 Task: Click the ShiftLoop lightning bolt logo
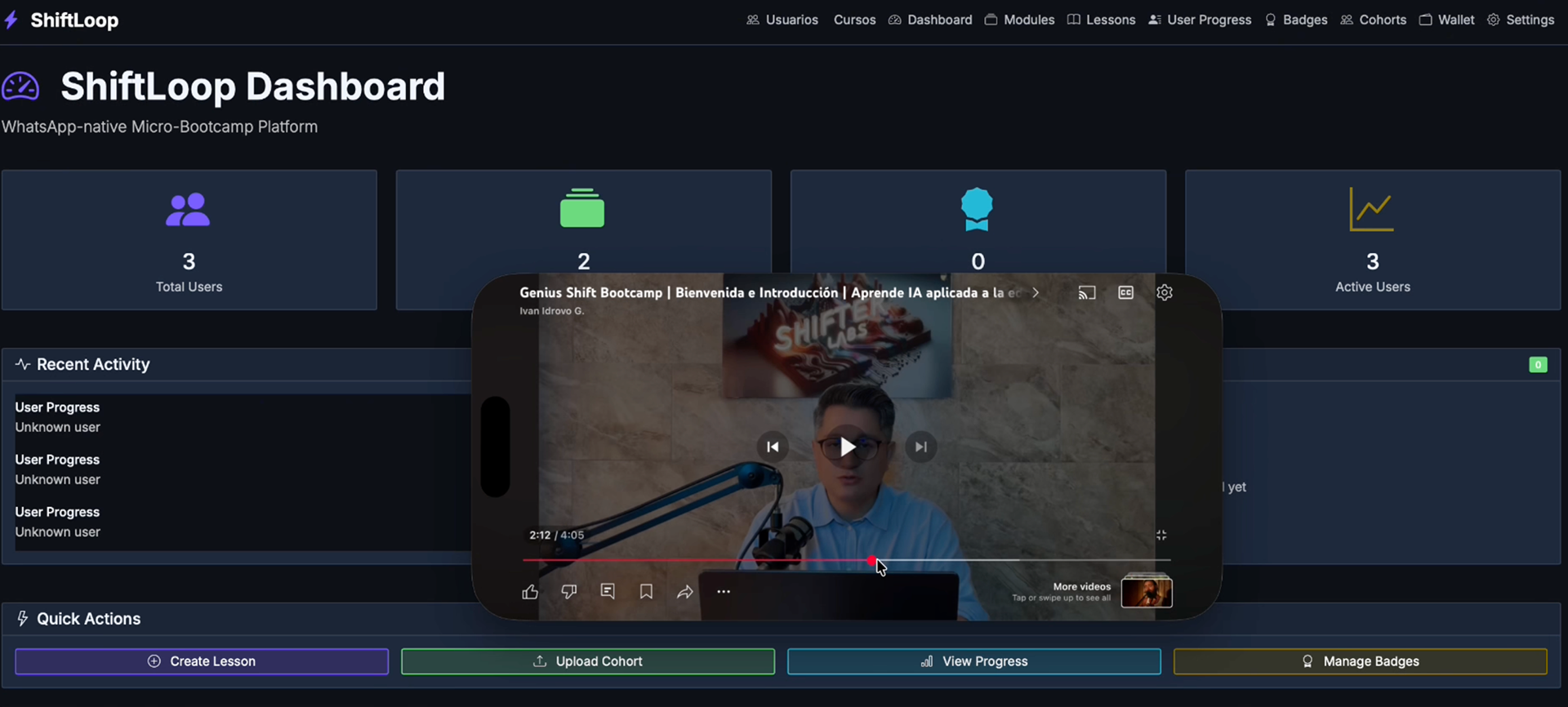tap(11, 20)
